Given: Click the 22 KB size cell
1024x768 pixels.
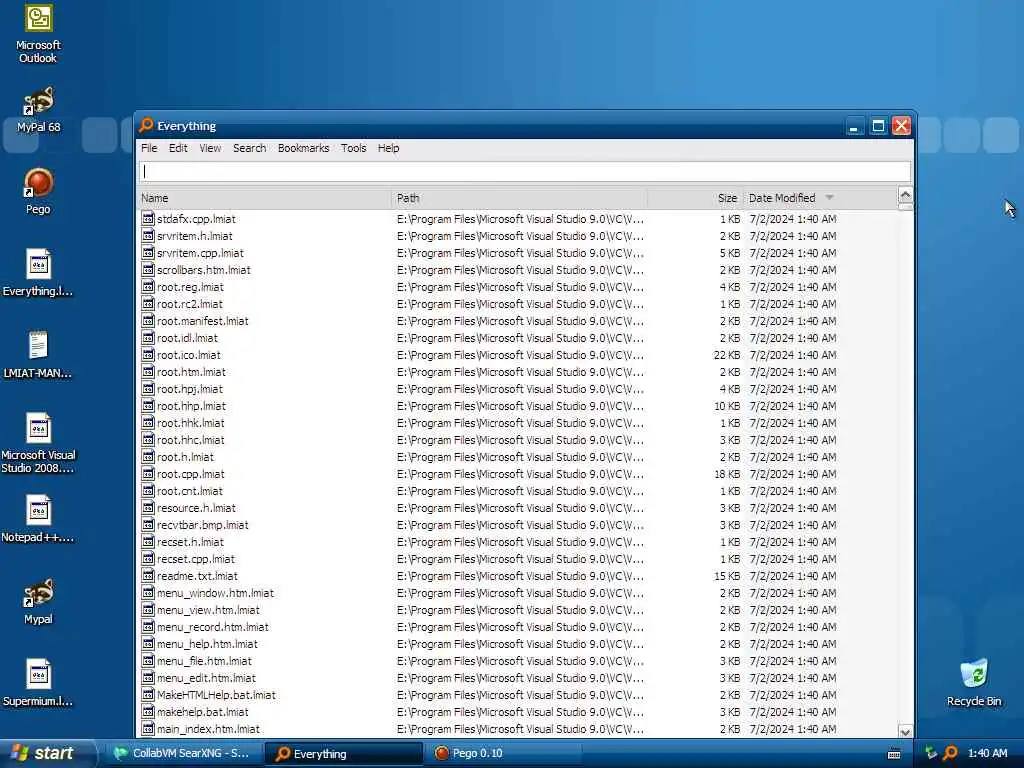Looking at the screenshot, I should pyautogui.click(x=727, y=355).
